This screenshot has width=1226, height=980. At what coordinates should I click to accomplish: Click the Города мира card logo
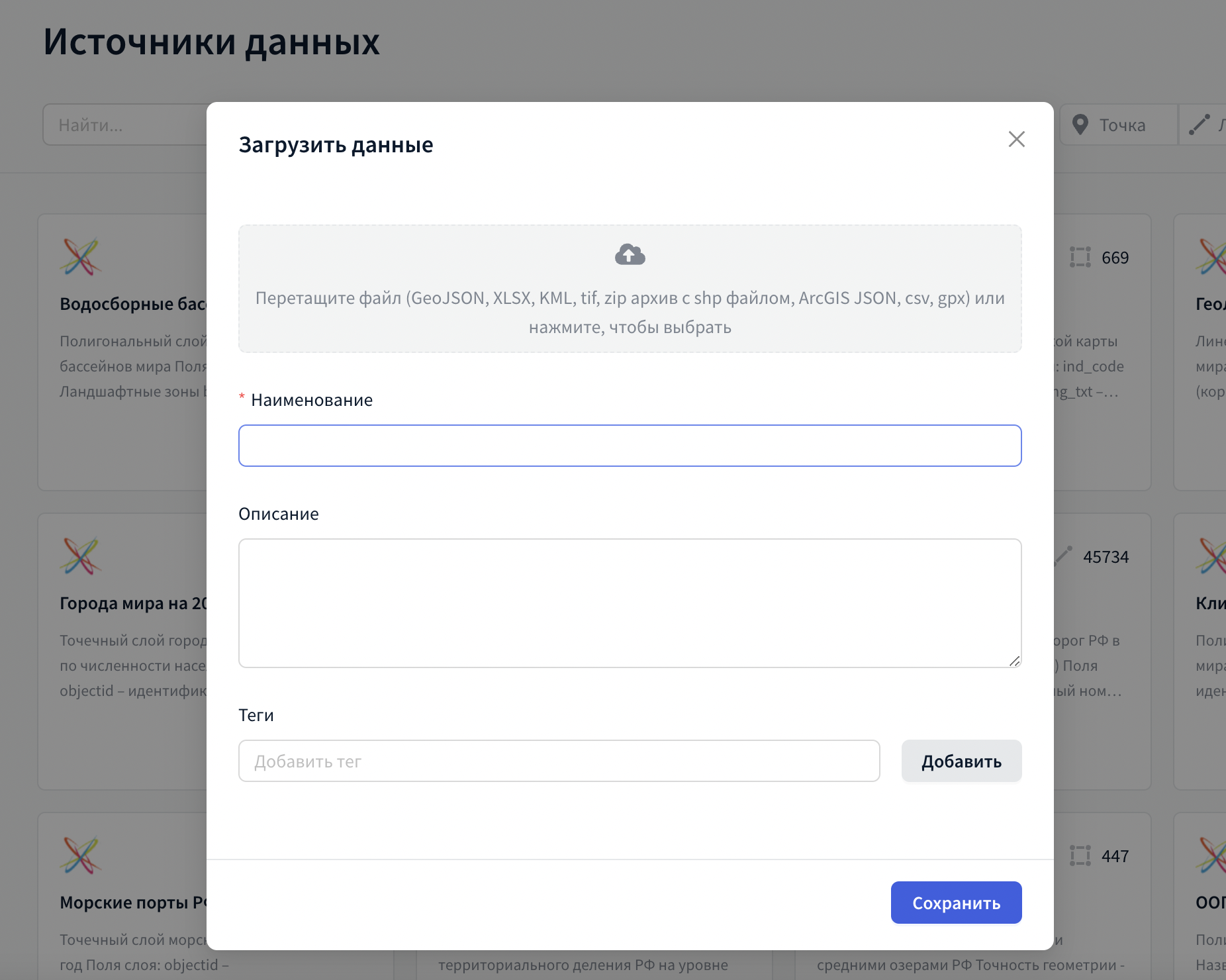[x=81, y=556]
